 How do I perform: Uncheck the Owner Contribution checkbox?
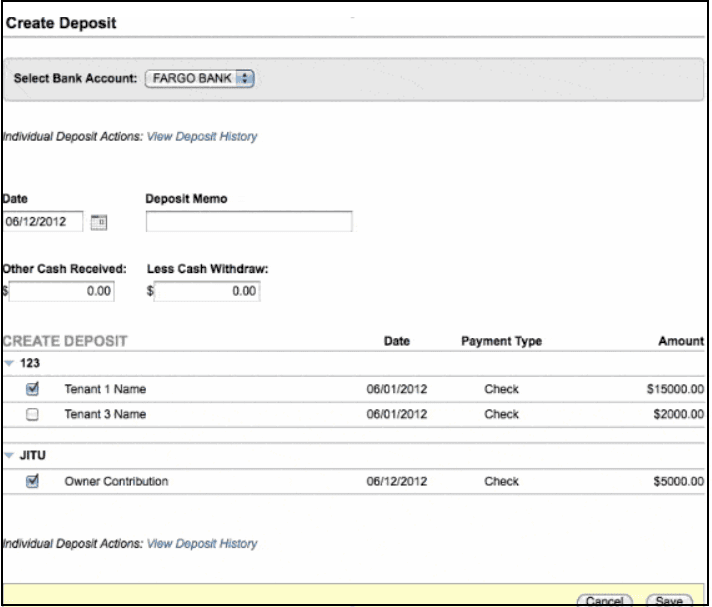click(x=32, y=482)
